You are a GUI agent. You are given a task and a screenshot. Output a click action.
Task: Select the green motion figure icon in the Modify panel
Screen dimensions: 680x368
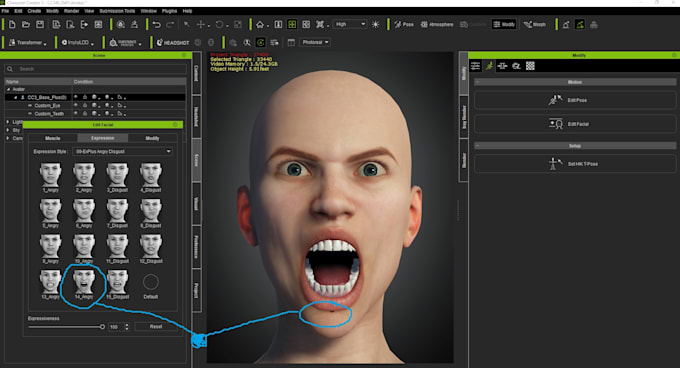(x=489, y=66)
